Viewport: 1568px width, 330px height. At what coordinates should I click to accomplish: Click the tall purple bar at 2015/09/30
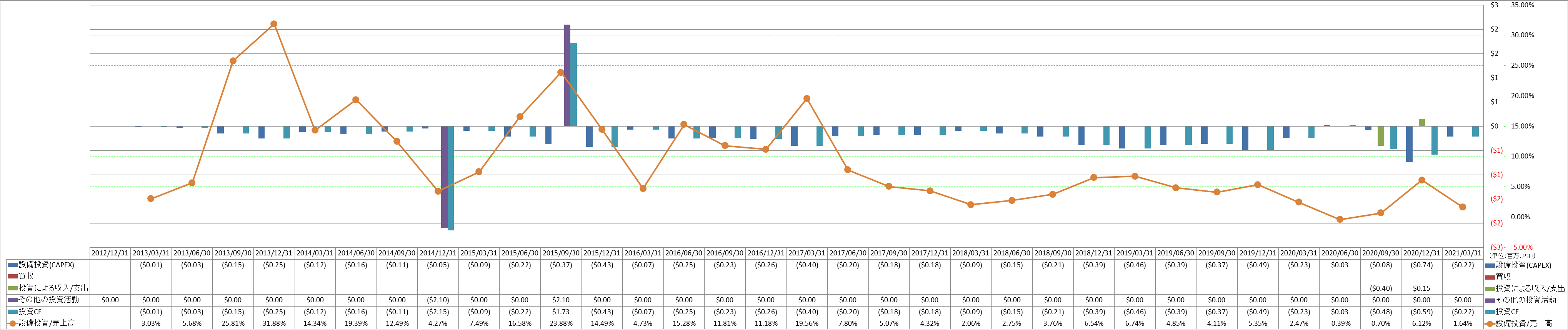point(567,75)
